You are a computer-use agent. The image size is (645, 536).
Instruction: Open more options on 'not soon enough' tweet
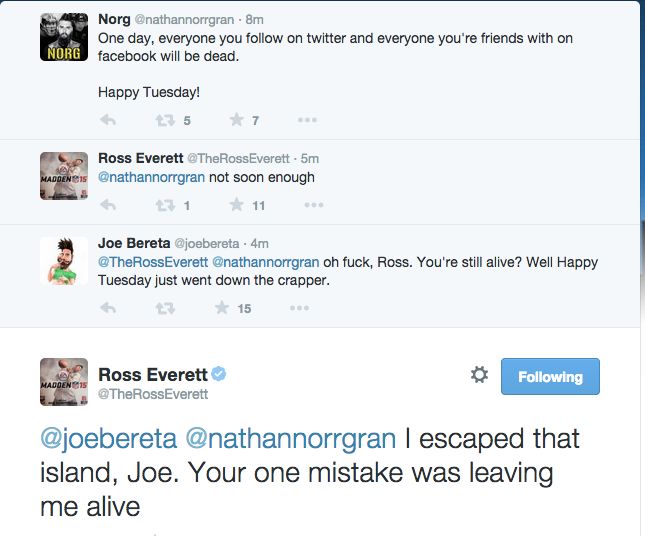coord(313,206)
